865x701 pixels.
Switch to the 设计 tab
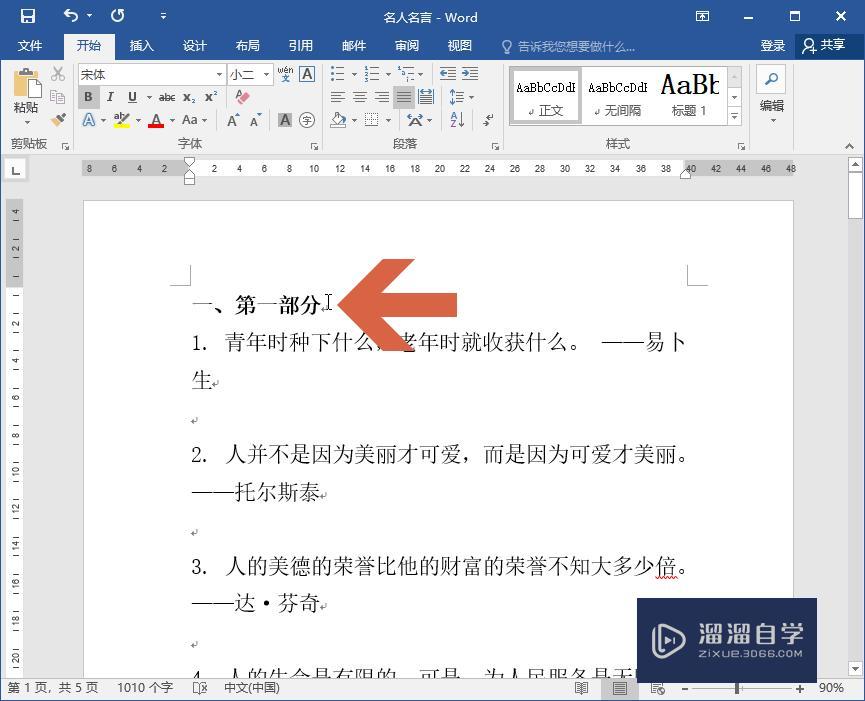coord(195,46)
